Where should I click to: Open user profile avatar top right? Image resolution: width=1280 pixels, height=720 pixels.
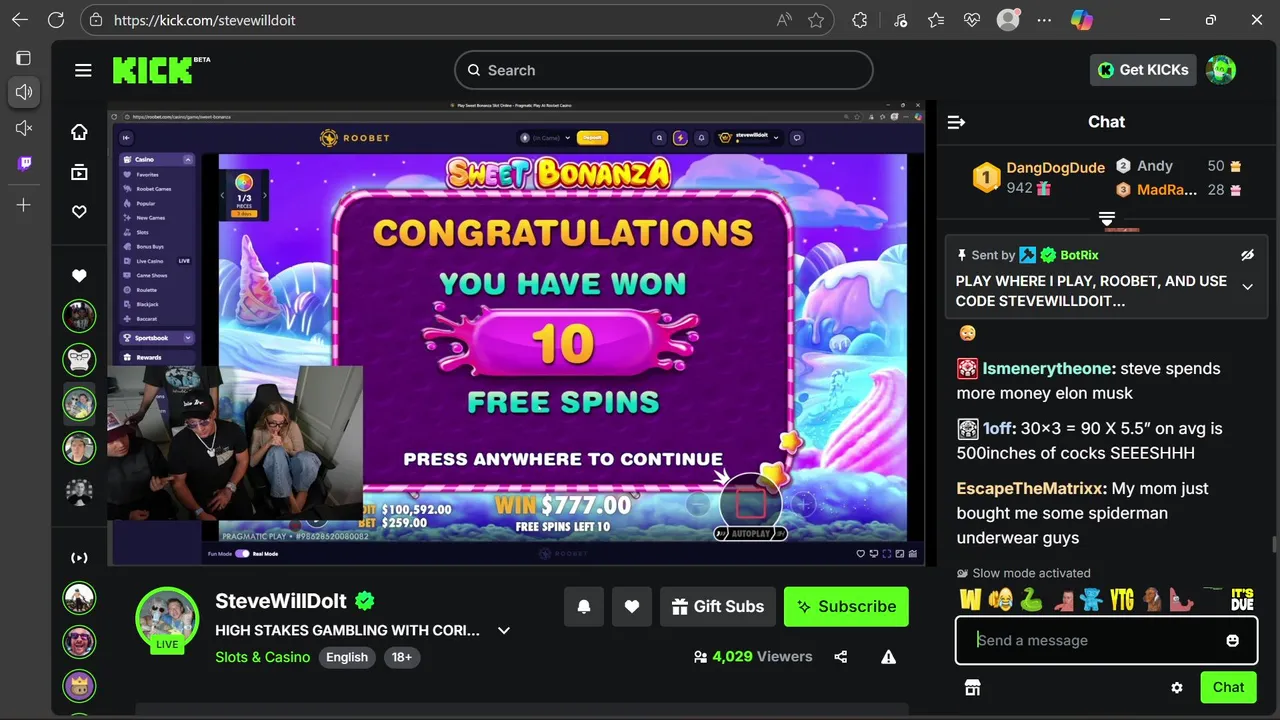tap(1221, 70)
